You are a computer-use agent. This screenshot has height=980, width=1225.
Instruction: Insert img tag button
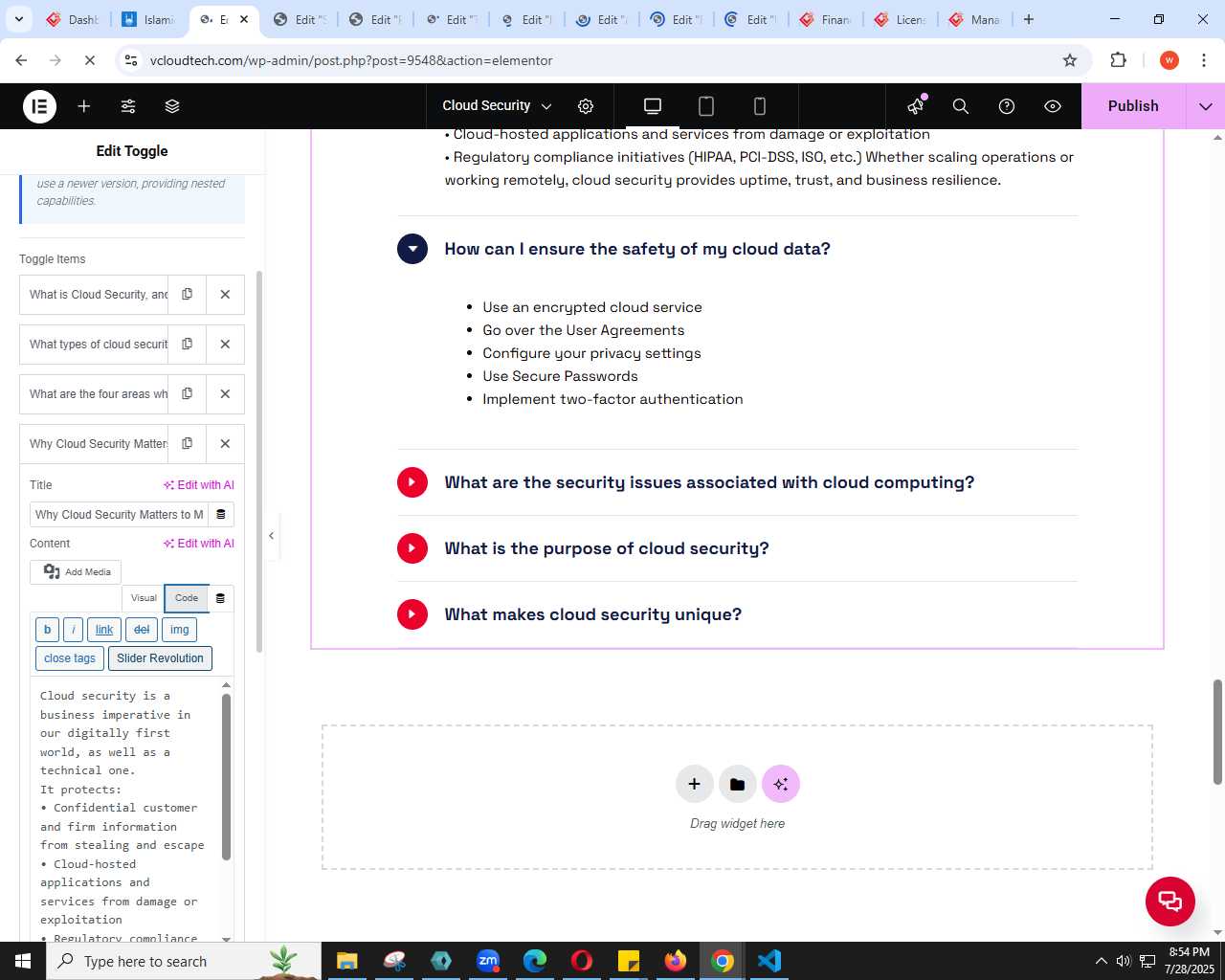pos(180,630)
